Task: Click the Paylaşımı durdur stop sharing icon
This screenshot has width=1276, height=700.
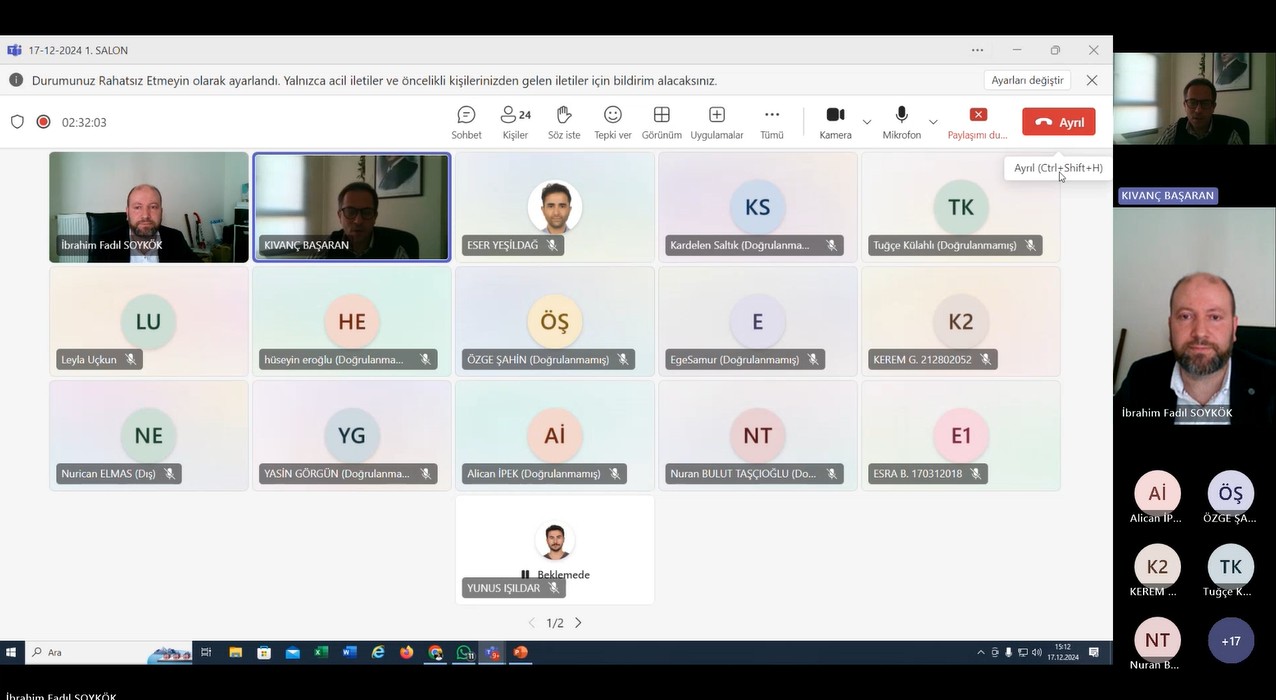Action: click(x=978, y=115)
